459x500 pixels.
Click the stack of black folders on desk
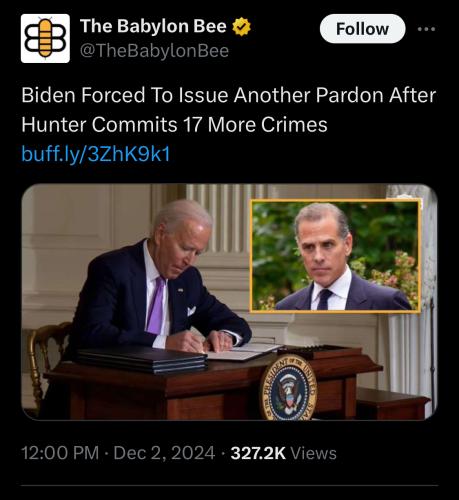[142, 359]
